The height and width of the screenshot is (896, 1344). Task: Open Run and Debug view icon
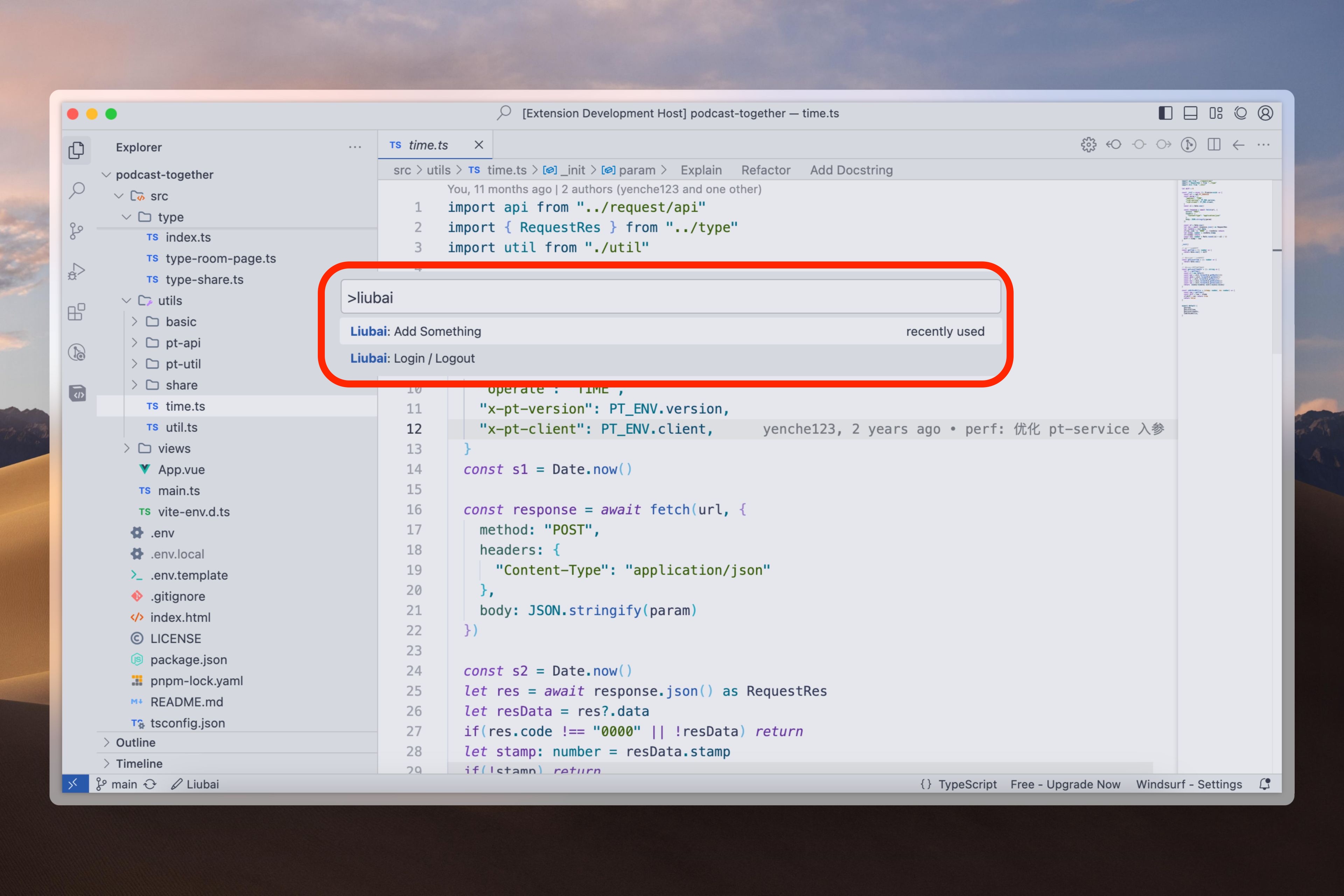tap(77, 272)
